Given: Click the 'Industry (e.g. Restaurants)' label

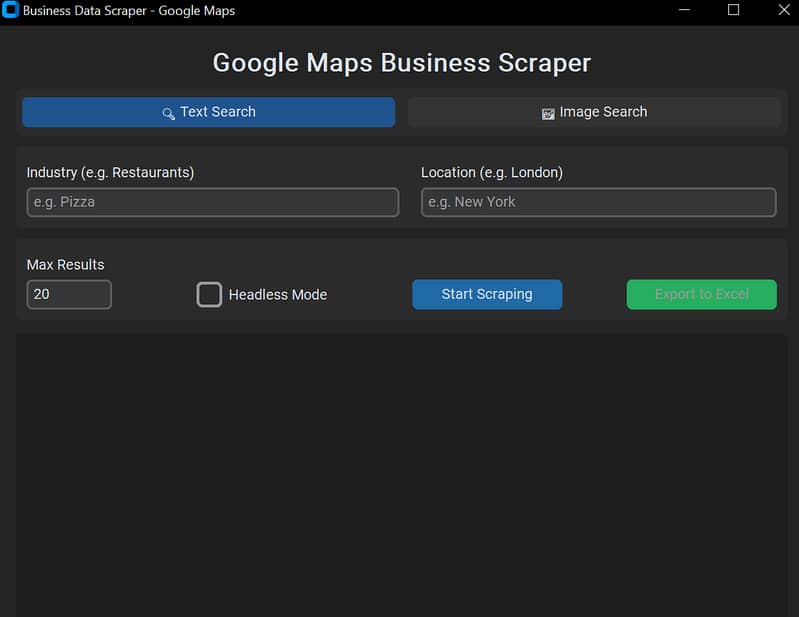Looking at the screenshot, I should click(110, 173).
